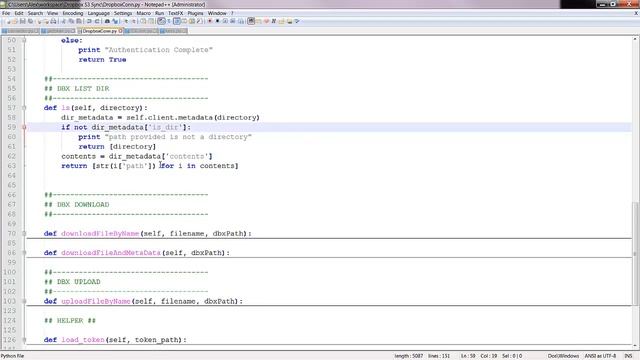640x360 pixels.
Task: Toggle synchronized vertical scrolling
Action: [143, 21]
